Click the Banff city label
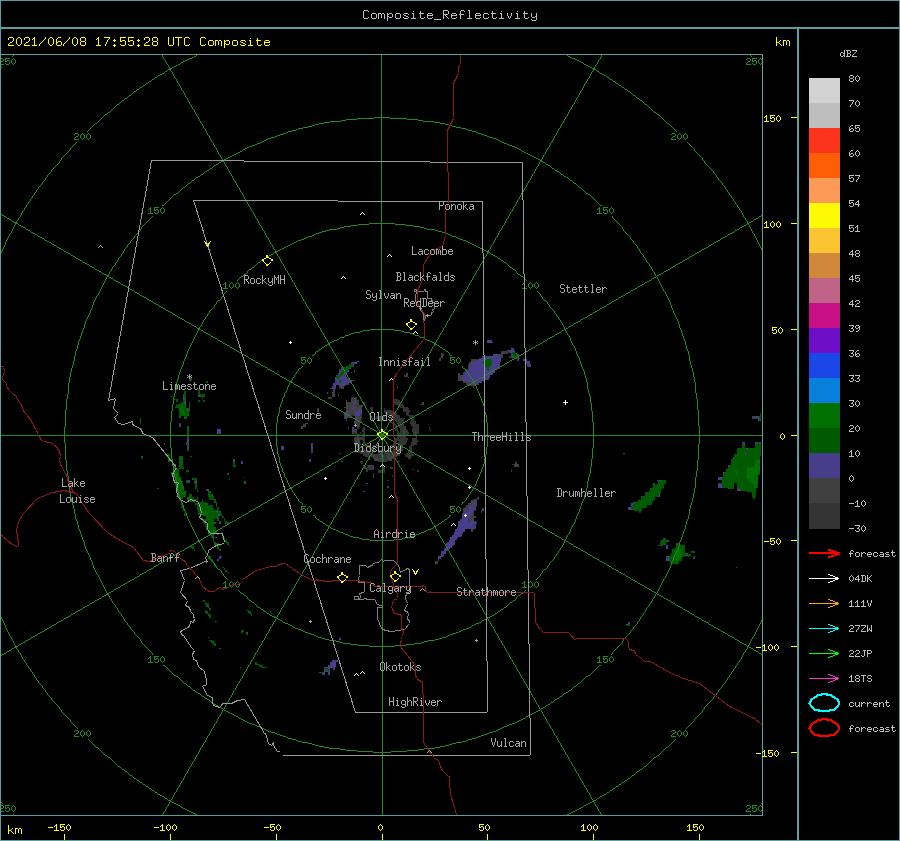Viewport: 900px width, 841px height. [165, 558]
